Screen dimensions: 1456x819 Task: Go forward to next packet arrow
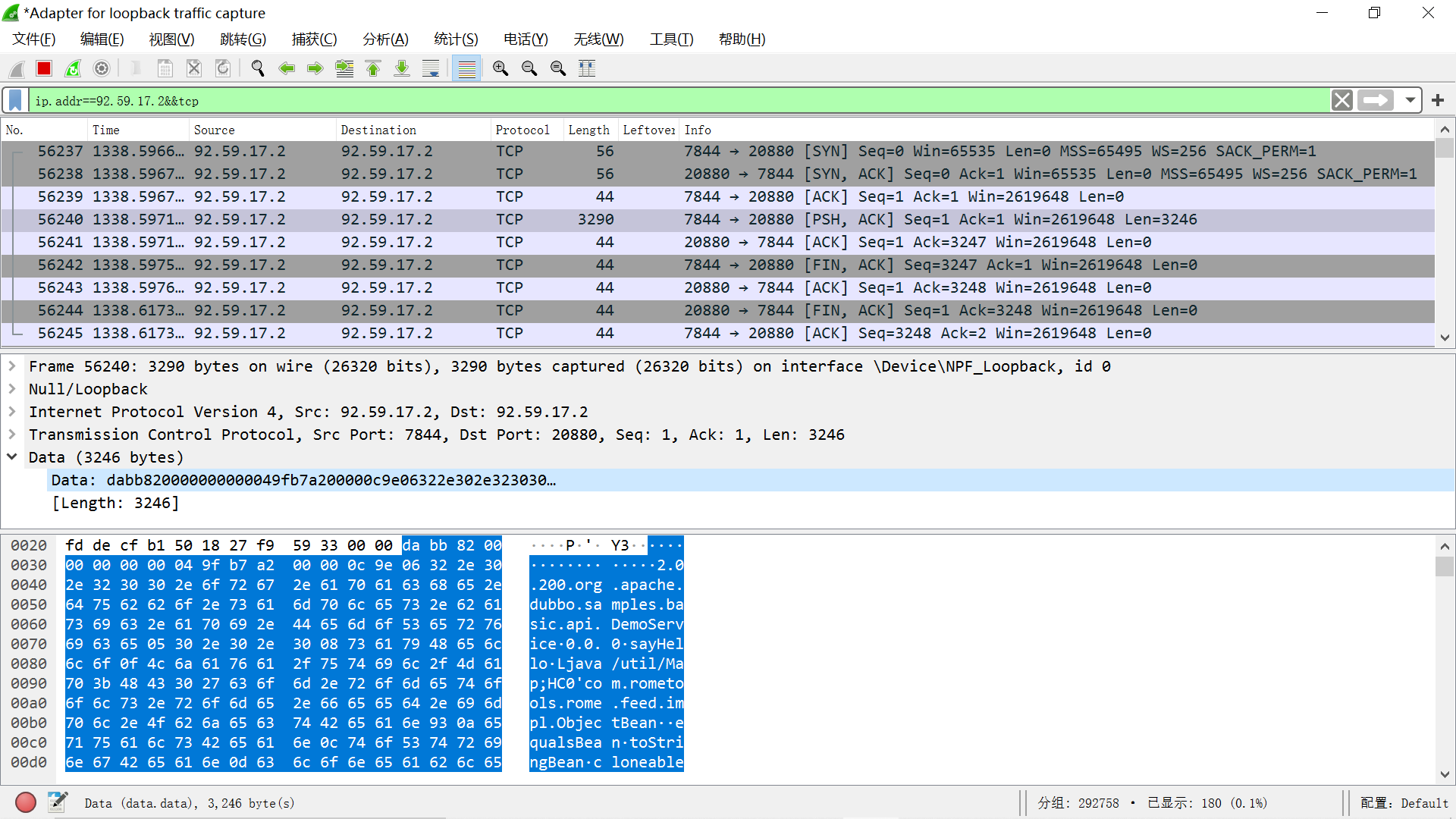pos(315,69)
